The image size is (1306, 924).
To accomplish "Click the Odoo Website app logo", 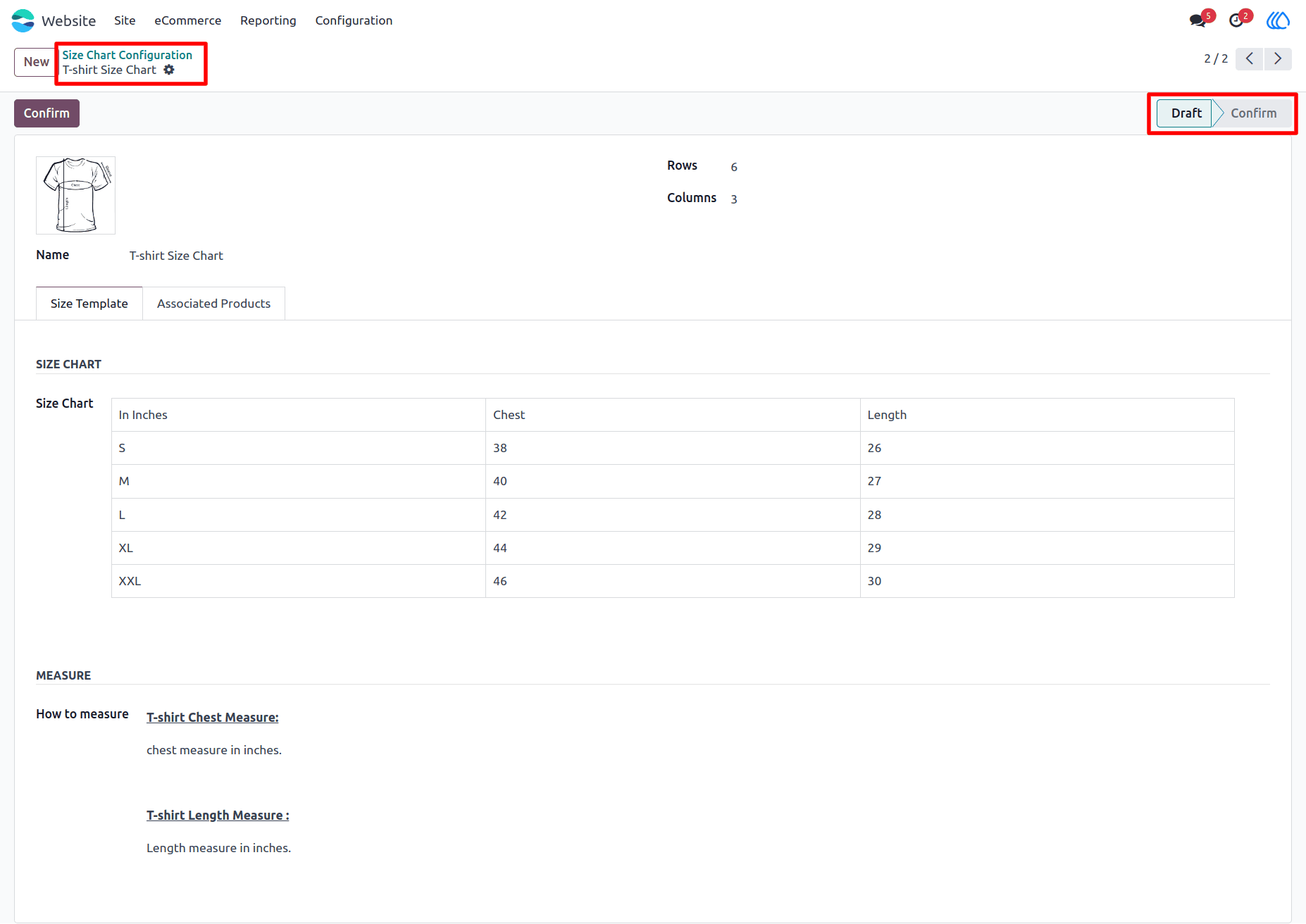I will point(23,20).
